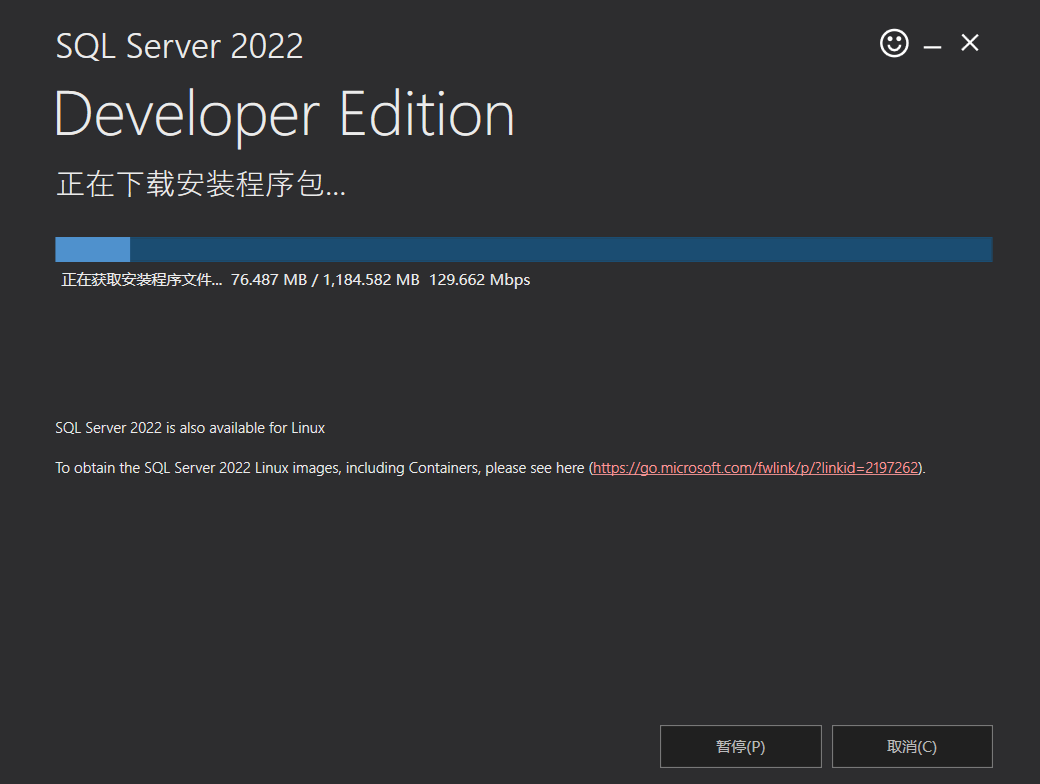
Task: Click the unfilled dark-blue part of progress bar
Action: click(x=560, y=249)
